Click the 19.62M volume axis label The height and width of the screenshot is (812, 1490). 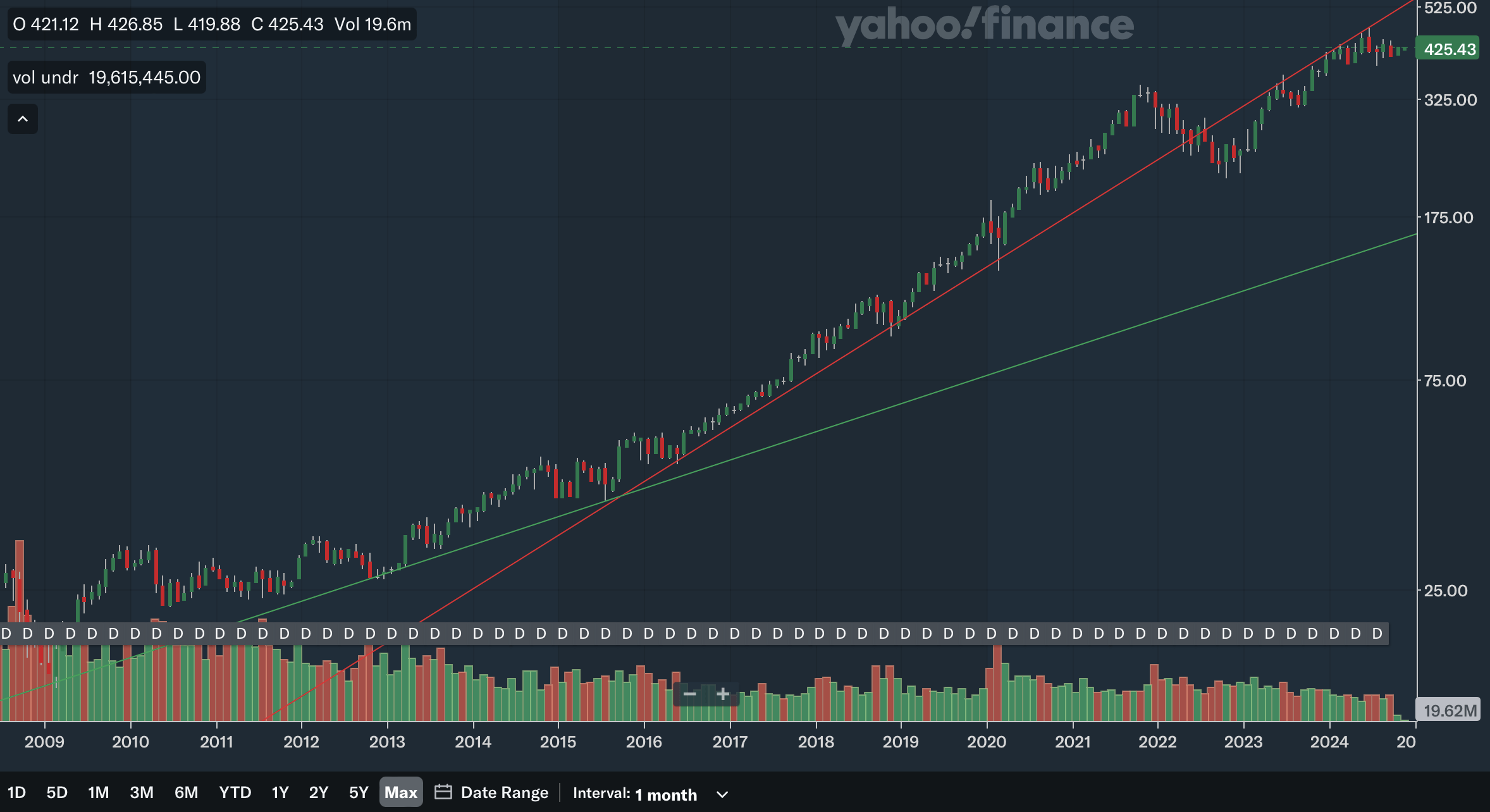click(1449, 710)
